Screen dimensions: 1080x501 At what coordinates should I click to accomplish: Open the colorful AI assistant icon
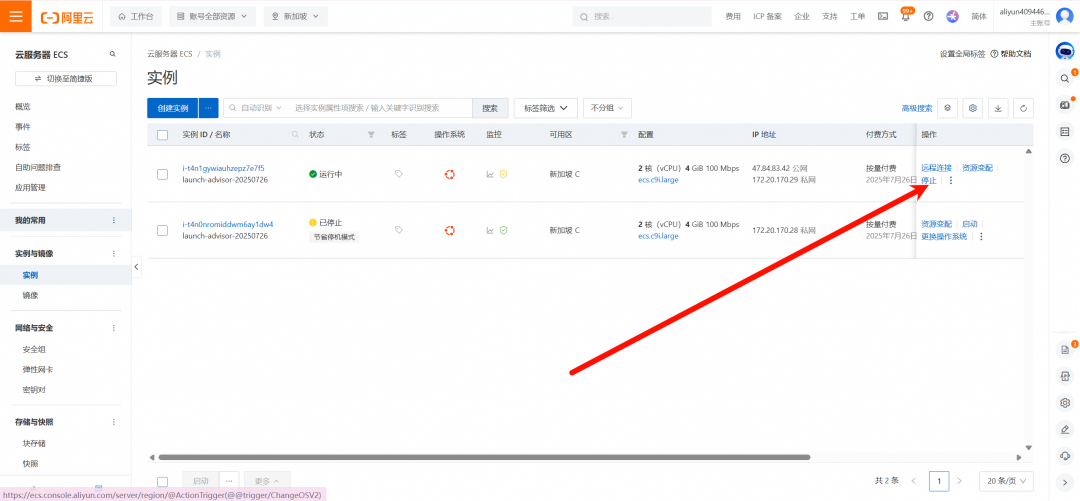[x=953, y=17]
